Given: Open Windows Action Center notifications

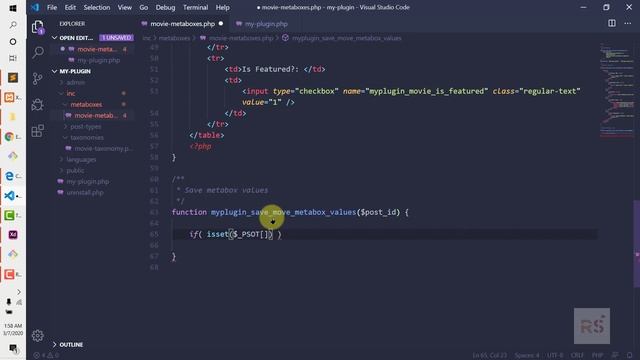Looking at the screenshot, I should [13, 348].
